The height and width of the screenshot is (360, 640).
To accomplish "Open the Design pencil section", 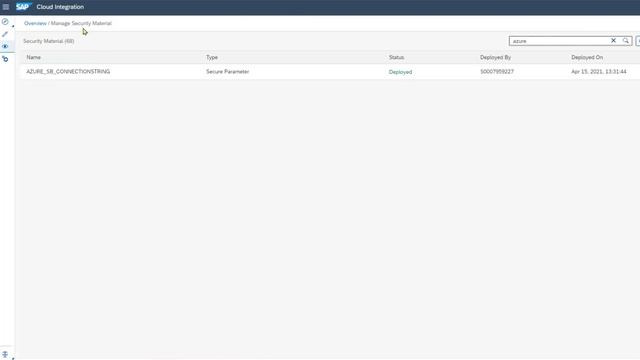I will pyautogui.click(x=5, y=34).
